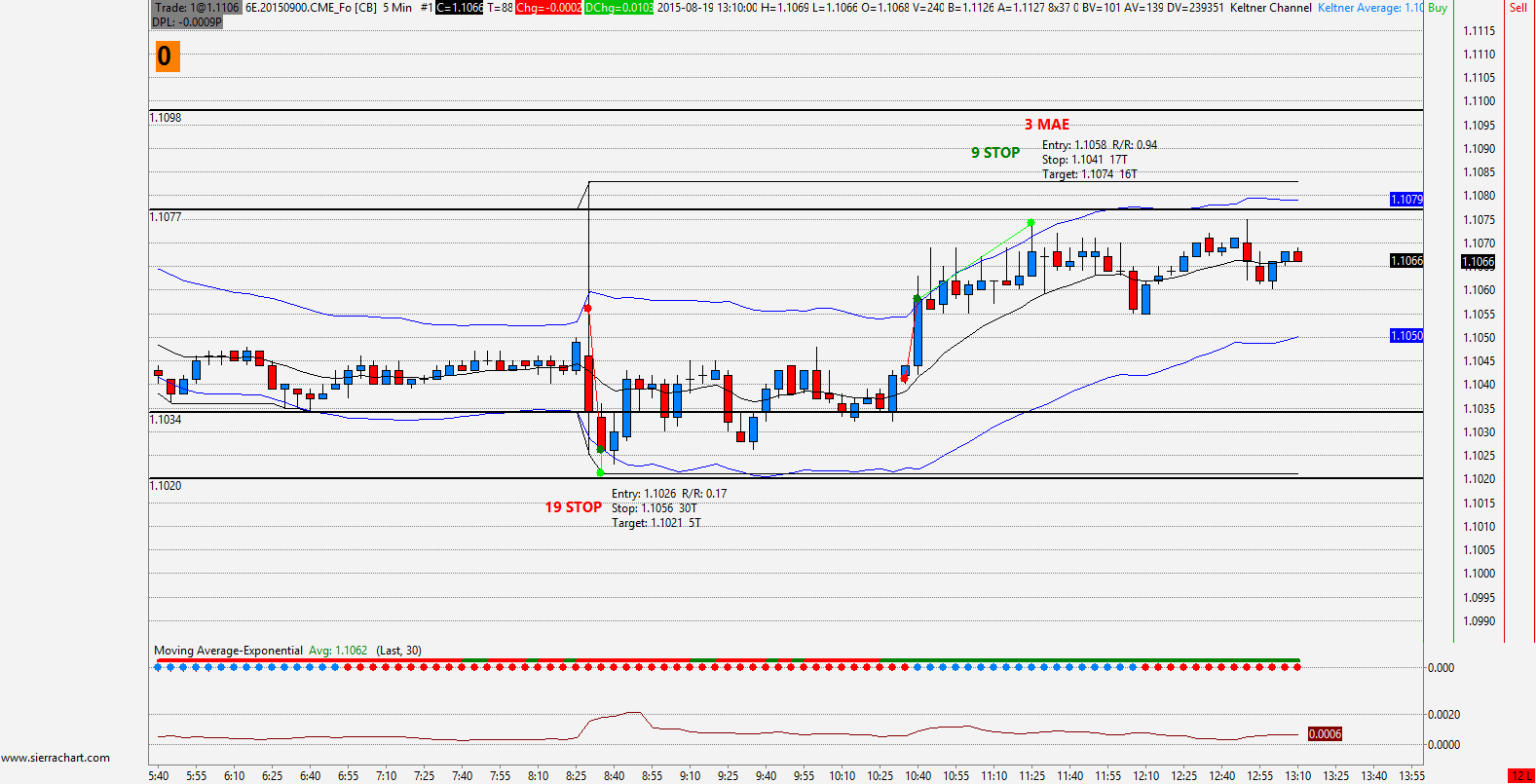Click the 1.1098 horizontal line label
The height and width of the screenshot is (784, 1536).
coord(166,118)
